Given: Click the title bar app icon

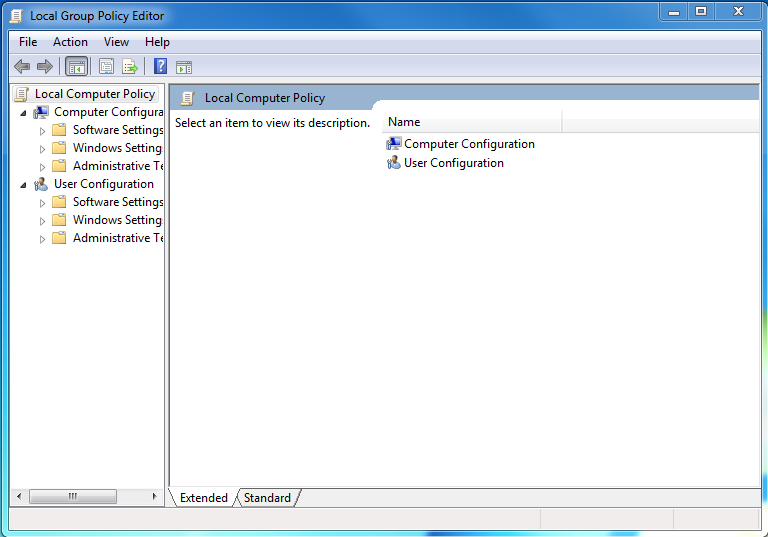Looking at the screenshot, I should pos(16,16).
